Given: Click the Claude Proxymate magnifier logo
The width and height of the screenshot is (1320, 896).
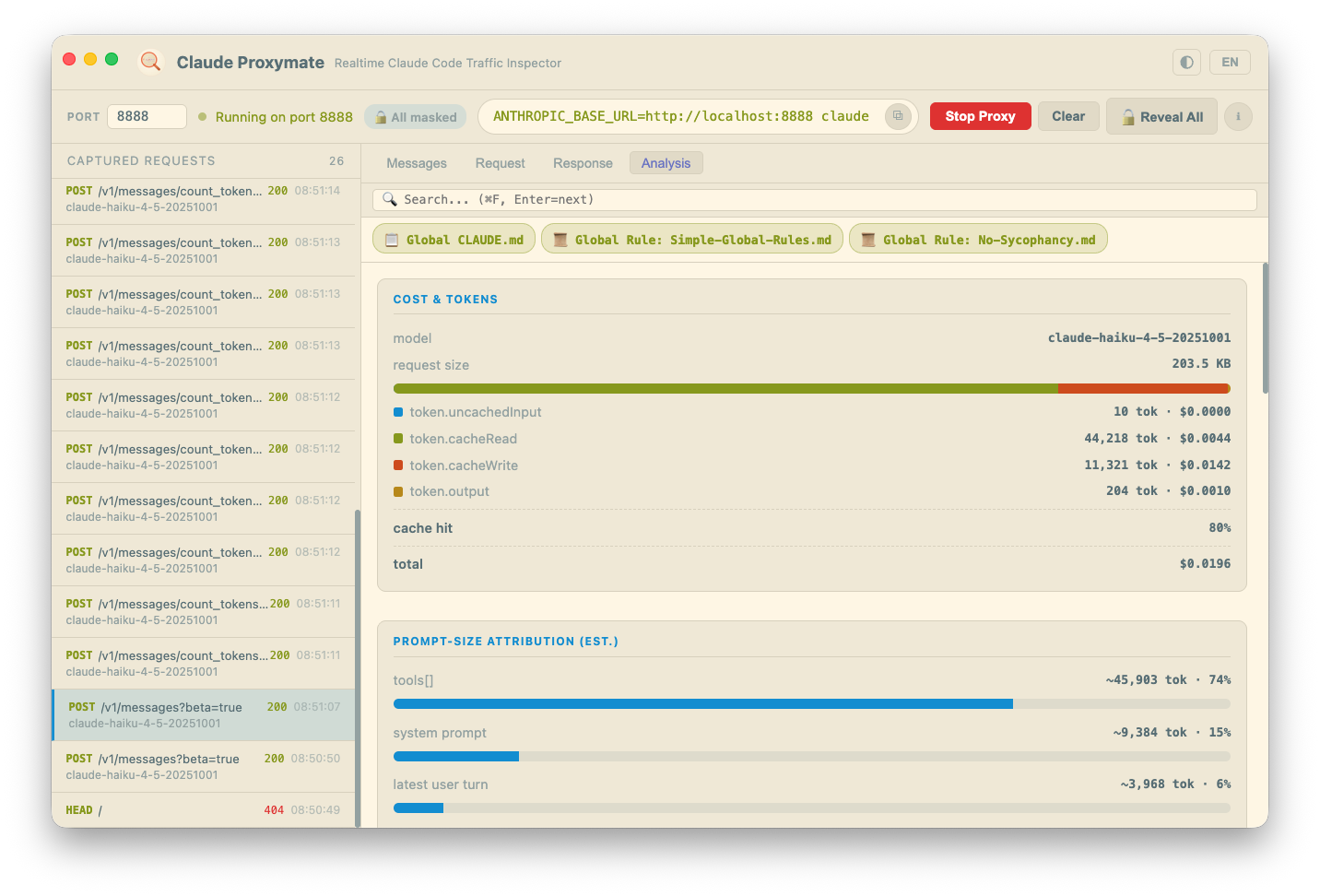Looking at the screenshot, I should tap(150, 62).
